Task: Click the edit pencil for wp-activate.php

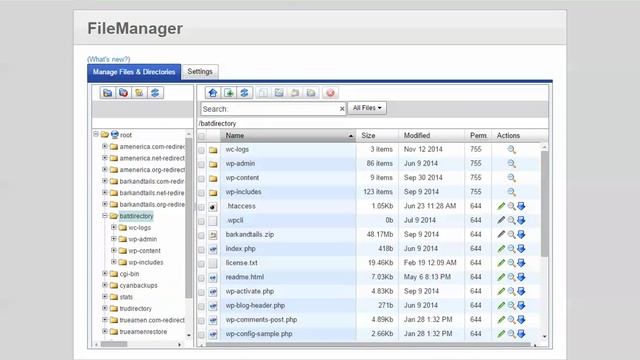Action: coord(501,291)
